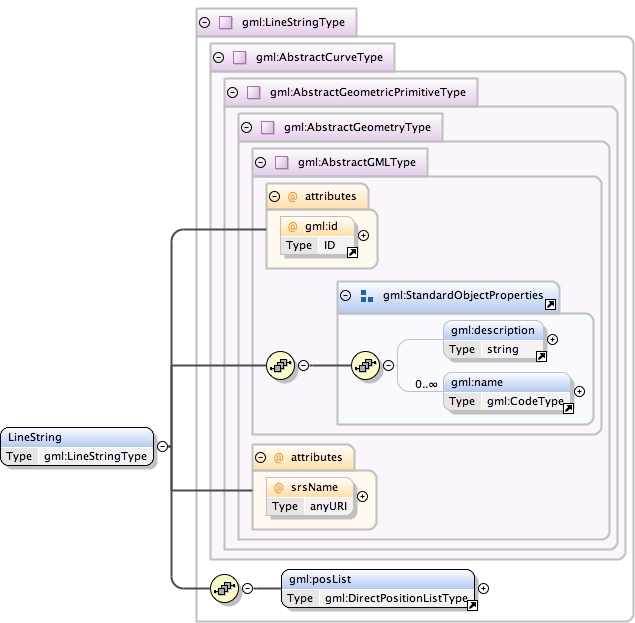Collapse the gml:StandardObjectProperties group

tap(345, 295)
